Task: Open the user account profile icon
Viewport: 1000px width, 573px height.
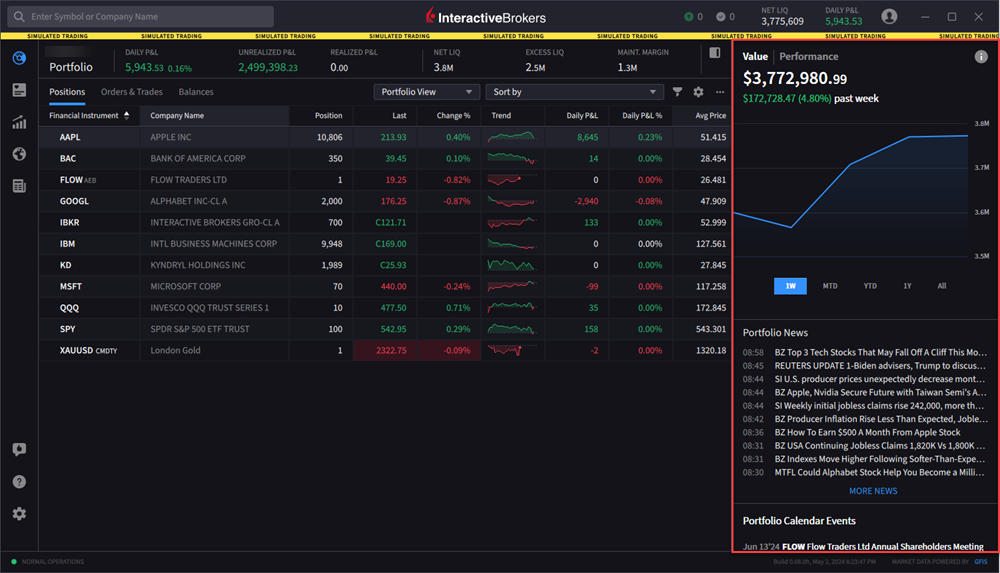Action: coord(889,17)
